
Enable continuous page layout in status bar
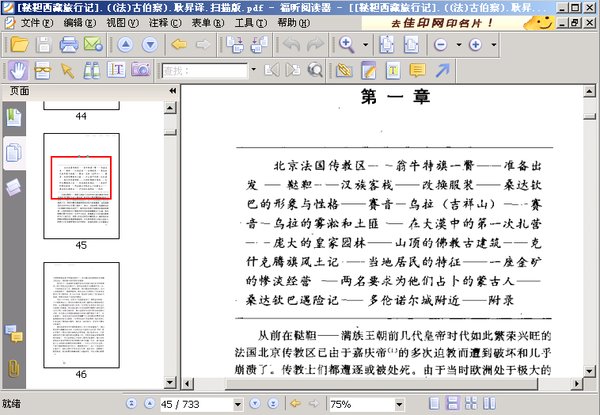(x=453, y=404)
